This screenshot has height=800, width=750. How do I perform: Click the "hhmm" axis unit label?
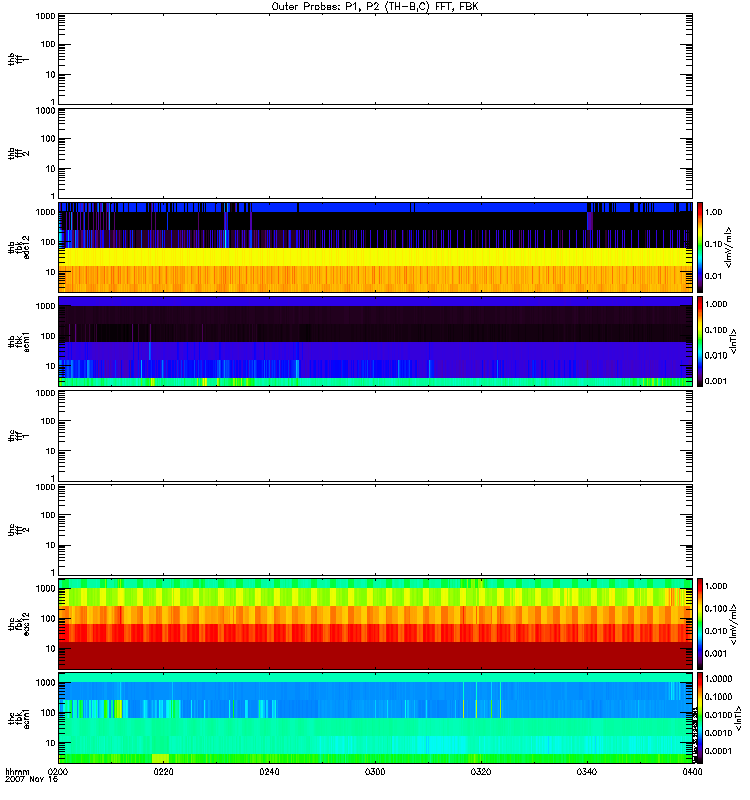(x=17, y=772)
